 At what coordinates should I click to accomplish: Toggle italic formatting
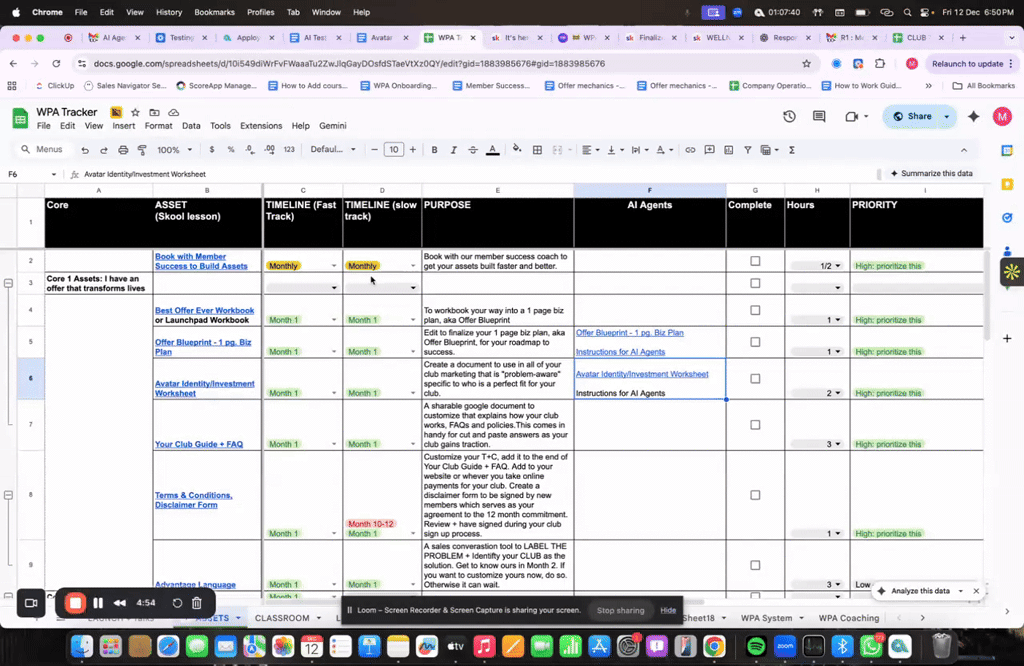pos(453,150)
